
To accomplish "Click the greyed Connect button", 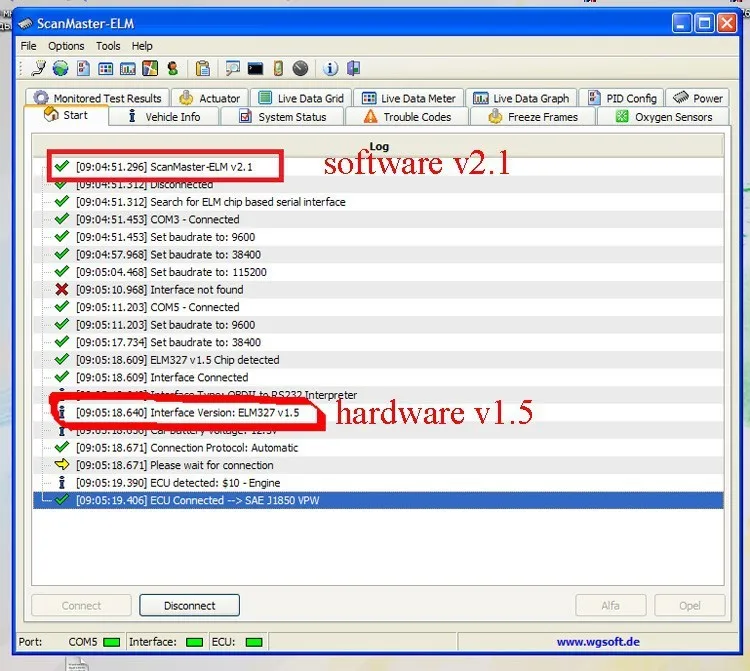I will (x=81, y=605).
